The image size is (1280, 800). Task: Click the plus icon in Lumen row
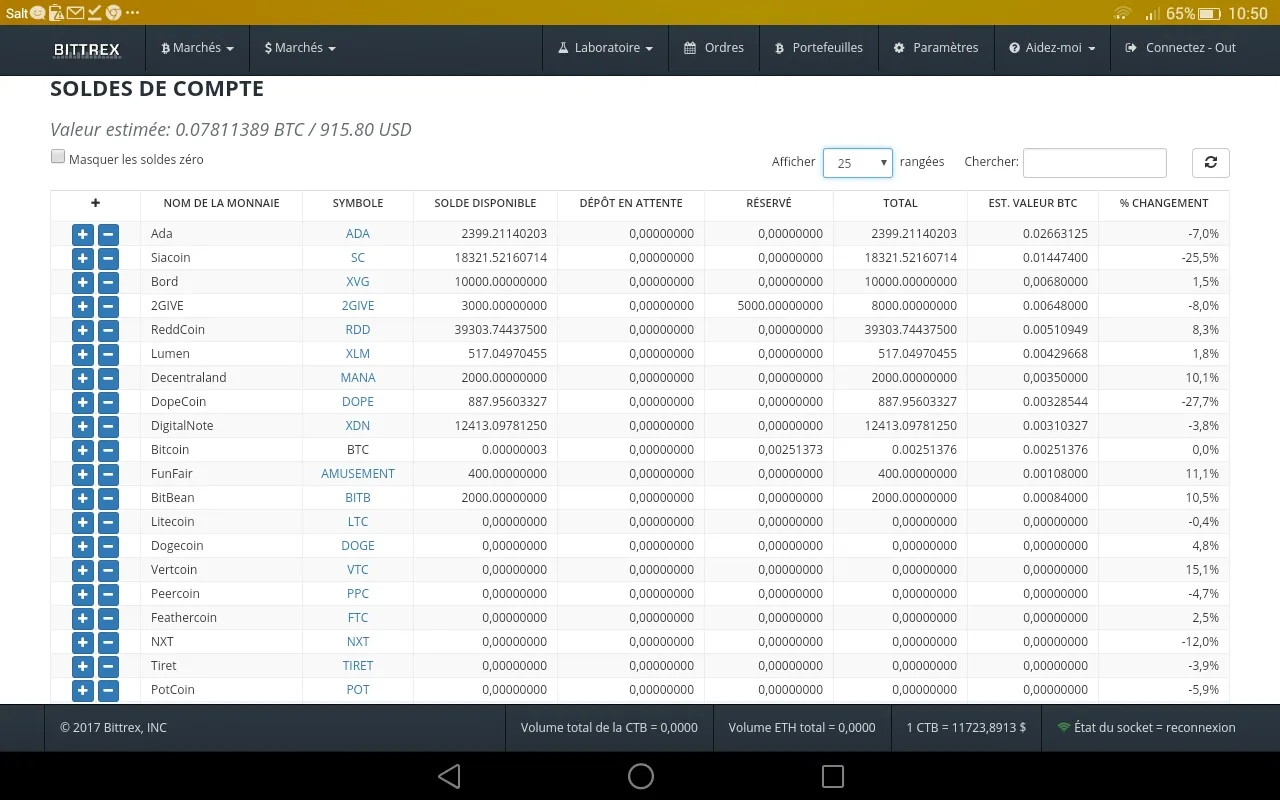83,354
